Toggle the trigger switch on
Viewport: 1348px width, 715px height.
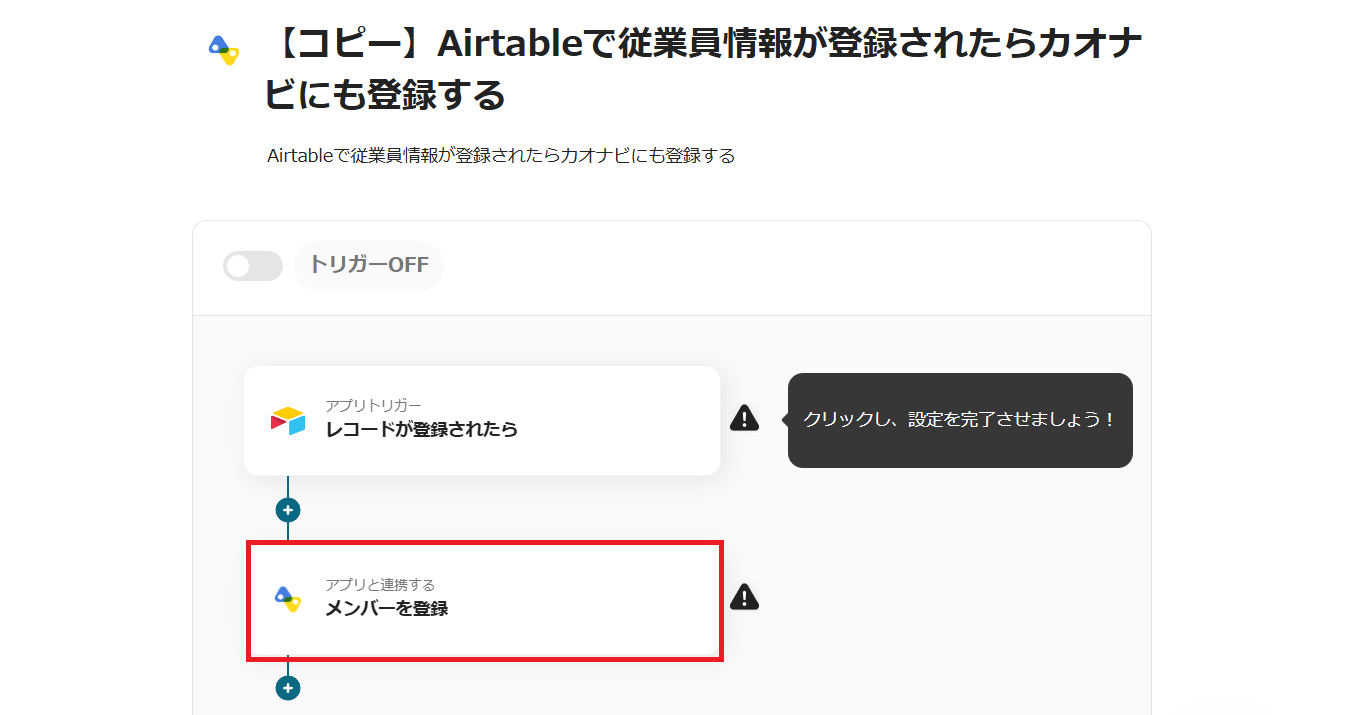252,266
